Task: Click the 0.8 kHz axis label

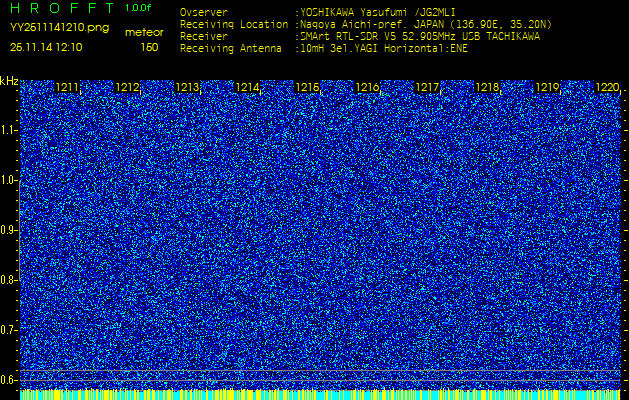Action: [x=7, y=280]
